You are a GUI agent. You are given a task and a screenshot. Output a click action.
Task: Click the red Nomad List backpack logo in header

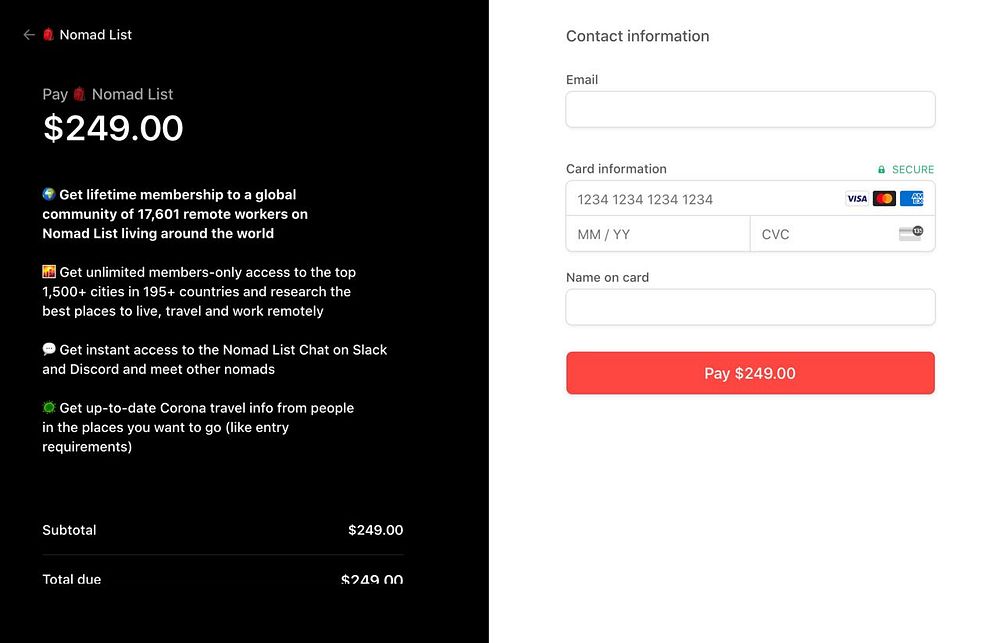click(x=48, y=35)
